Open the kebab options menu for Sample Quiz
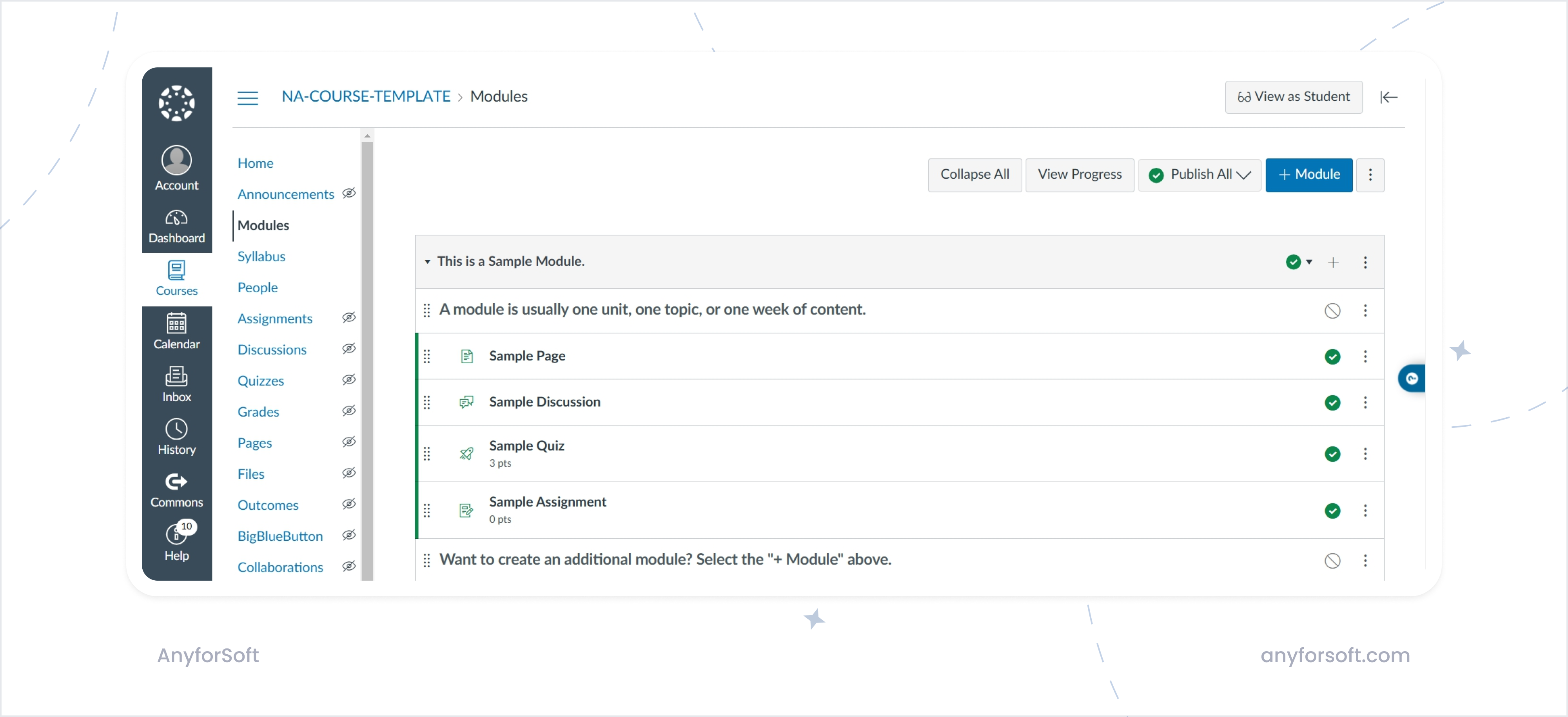The height and width of the screenshot is (717, 1568). click(x=1366, y=454)
